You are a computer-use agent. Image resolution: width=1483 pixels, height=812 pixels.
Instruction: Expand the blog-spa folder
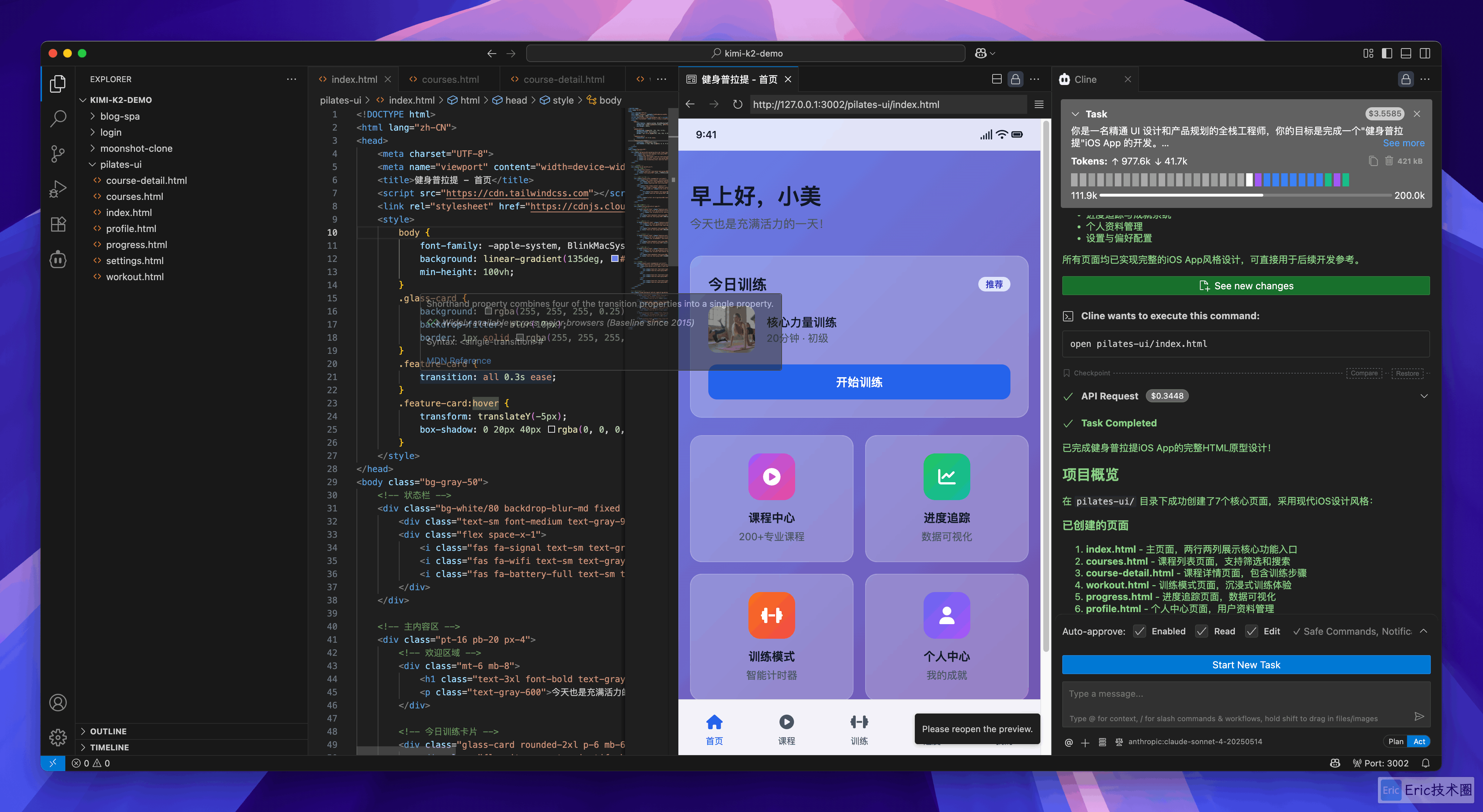point(120,116)
